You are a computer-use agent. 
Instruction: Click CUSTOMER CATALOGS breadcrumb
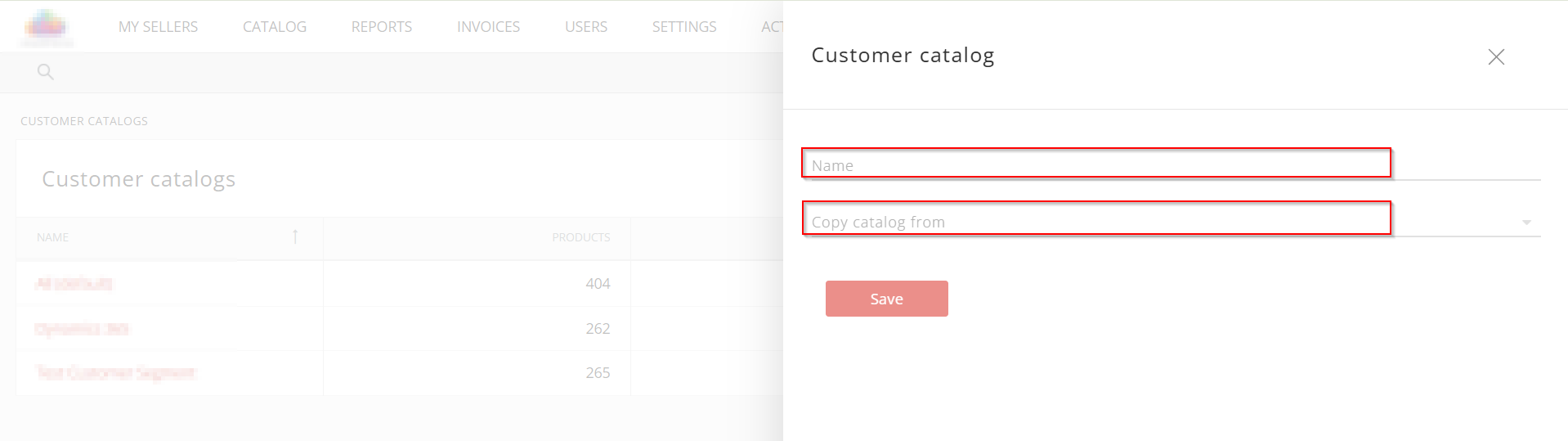click(x=84, y=121)
